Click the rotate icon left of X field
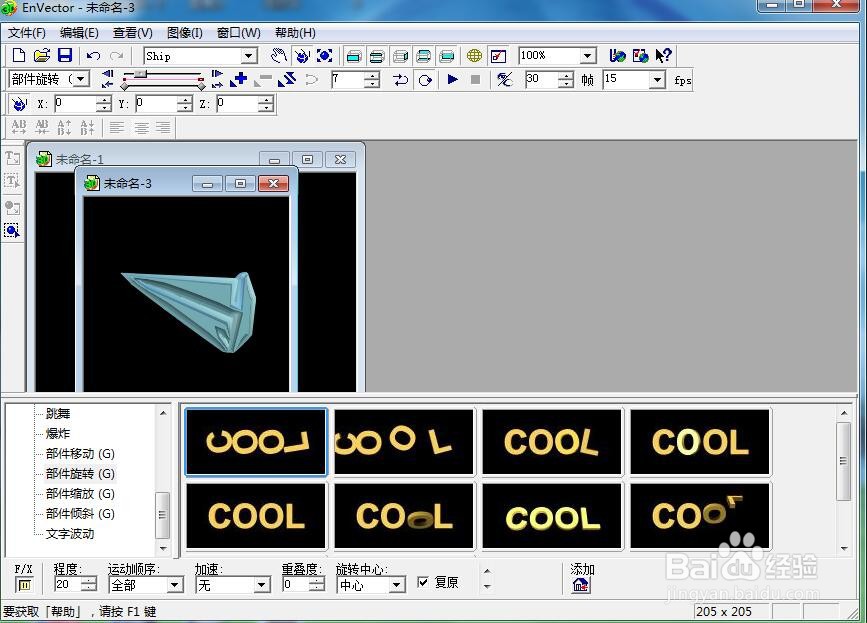Screen dimensions: 867x623 [19, 103]
